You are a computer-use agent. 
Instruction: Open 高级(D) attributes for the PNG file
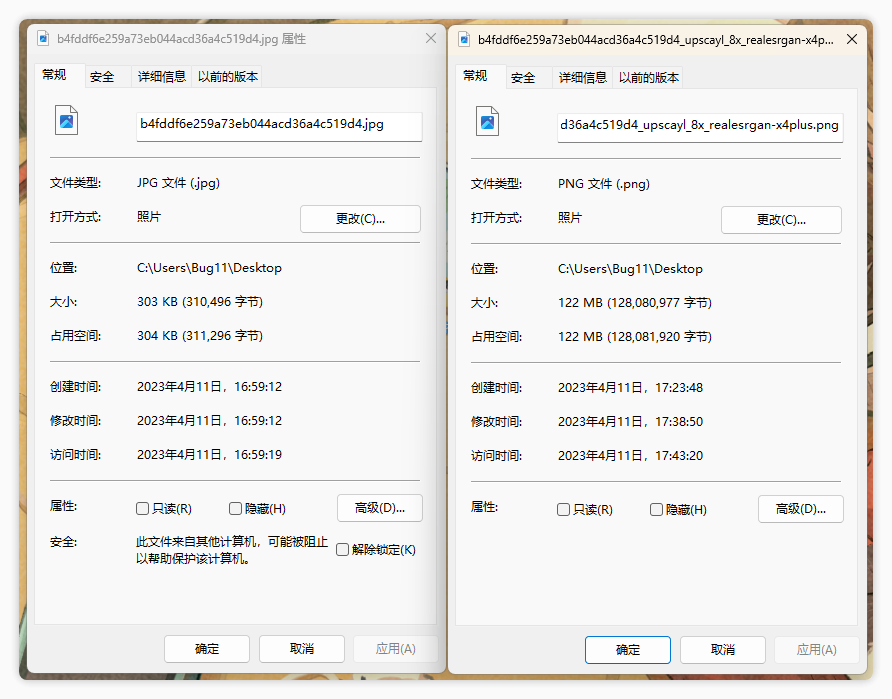tap(800, 509)
